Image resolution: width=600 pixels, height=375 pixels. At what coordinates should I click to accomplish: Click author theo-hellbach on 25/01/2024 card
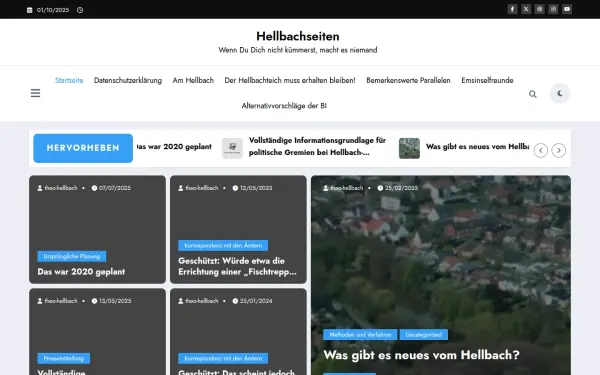pyautogui.click(x=202, y=301)
